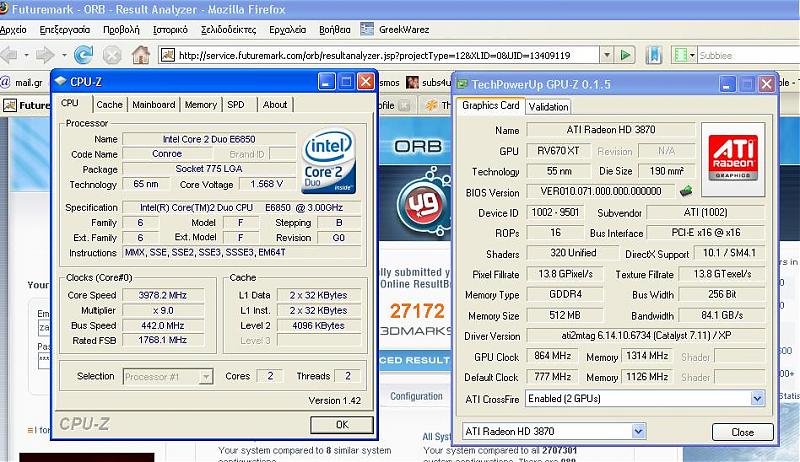Screen dimensions: 800x462
Task: Switch to the Cache tab in CPU-Z
Action: (x=110, y=105)
